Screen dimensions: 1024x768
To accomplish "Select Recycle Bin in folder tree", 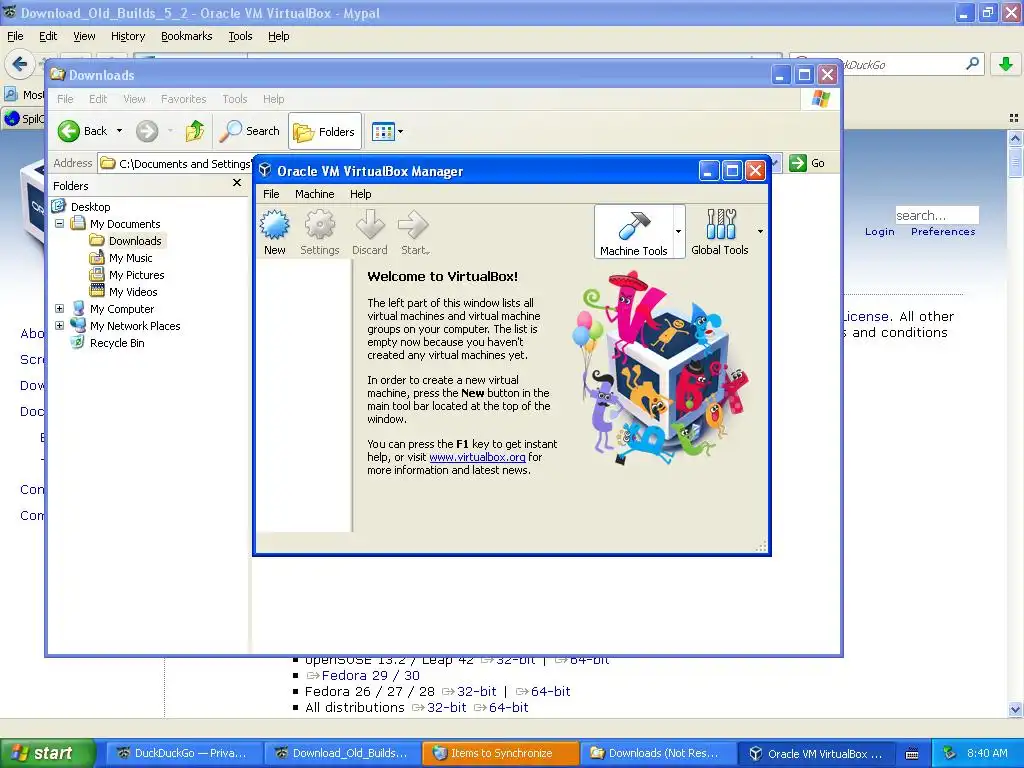I will tap(117, 343).
